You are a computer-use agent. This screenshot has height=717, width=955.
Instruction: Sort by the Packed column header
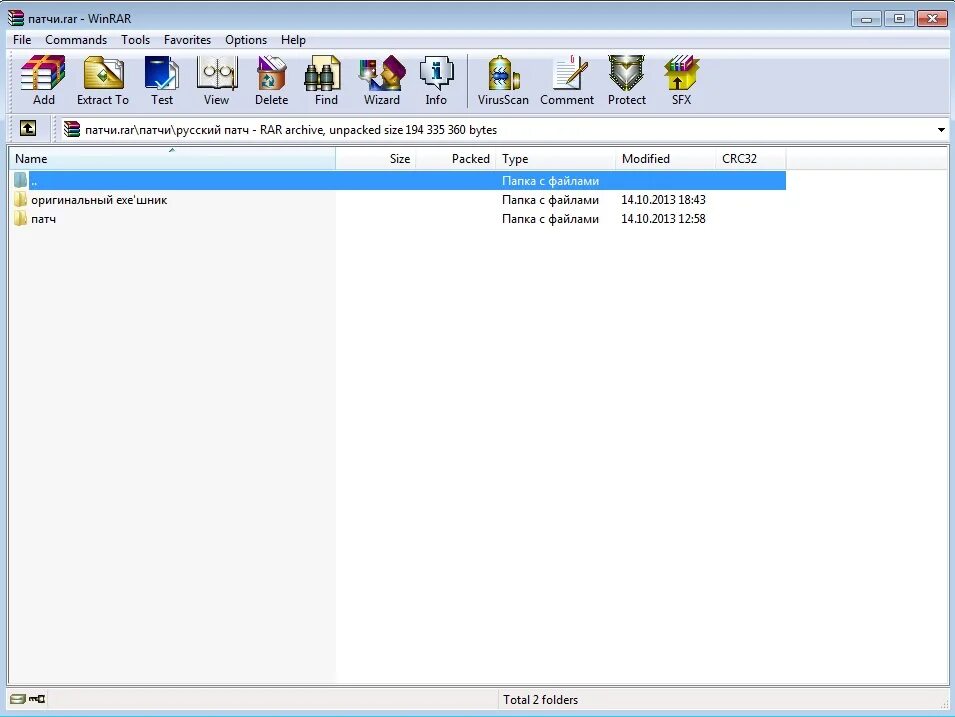[x=456, y=158]
